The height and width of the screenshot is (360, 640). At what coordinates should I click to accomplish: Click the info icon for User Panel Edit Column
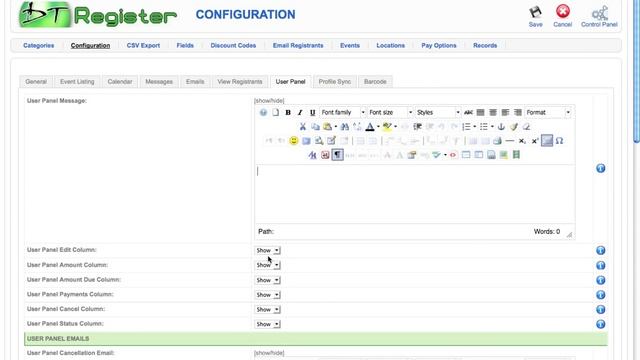point(600,250)
